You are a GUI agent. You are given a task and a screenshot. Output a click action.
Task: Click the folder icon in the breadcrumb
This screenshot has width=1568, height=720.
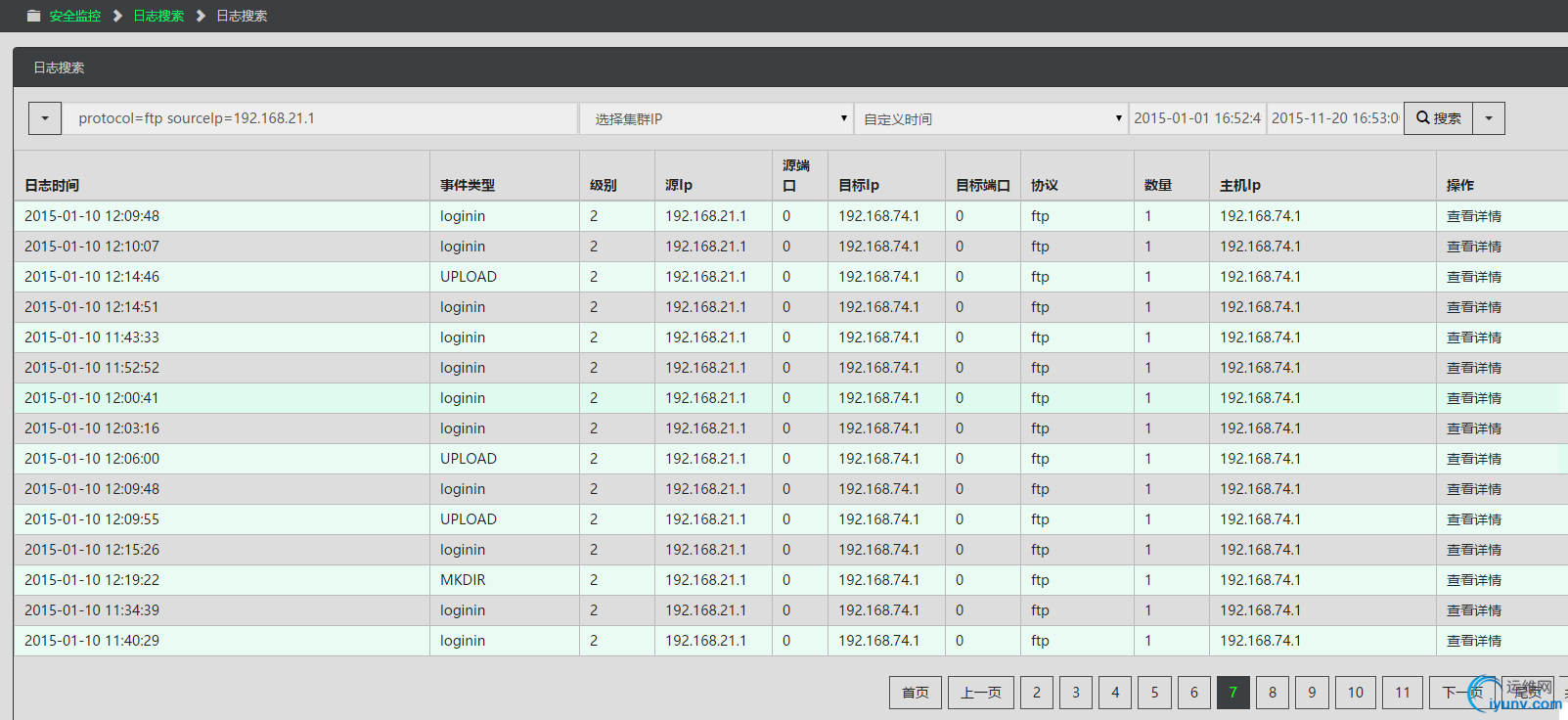[x=34, y=16]
